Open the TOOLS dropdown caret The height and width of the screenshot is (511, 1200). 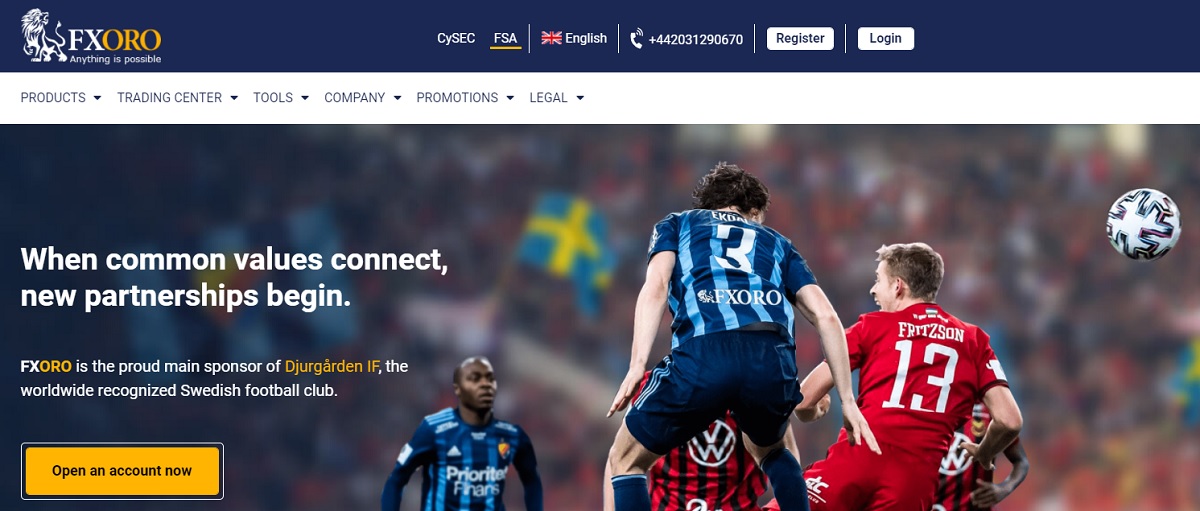304,98
